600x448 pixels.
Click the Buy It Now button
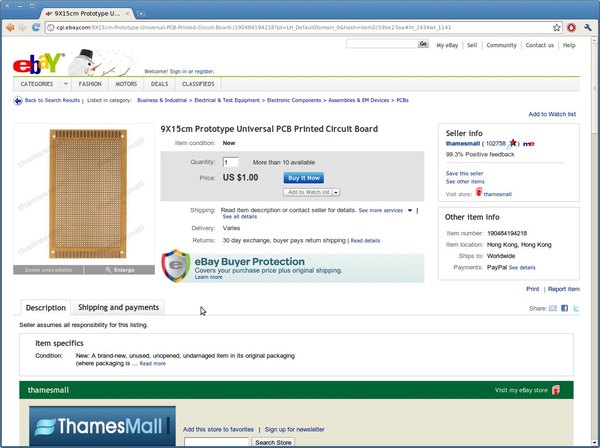tap(304, 178)
